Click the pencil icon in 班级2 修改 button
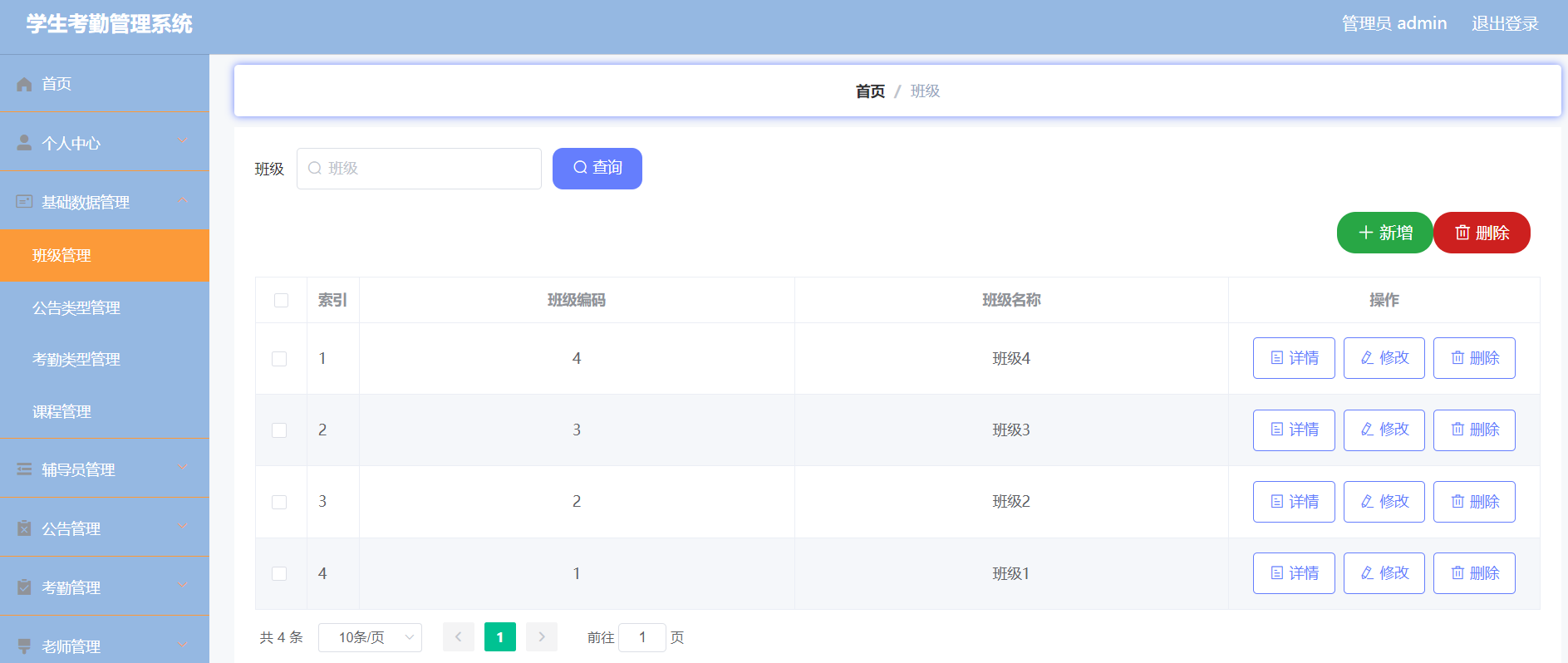 point(1367,502)
